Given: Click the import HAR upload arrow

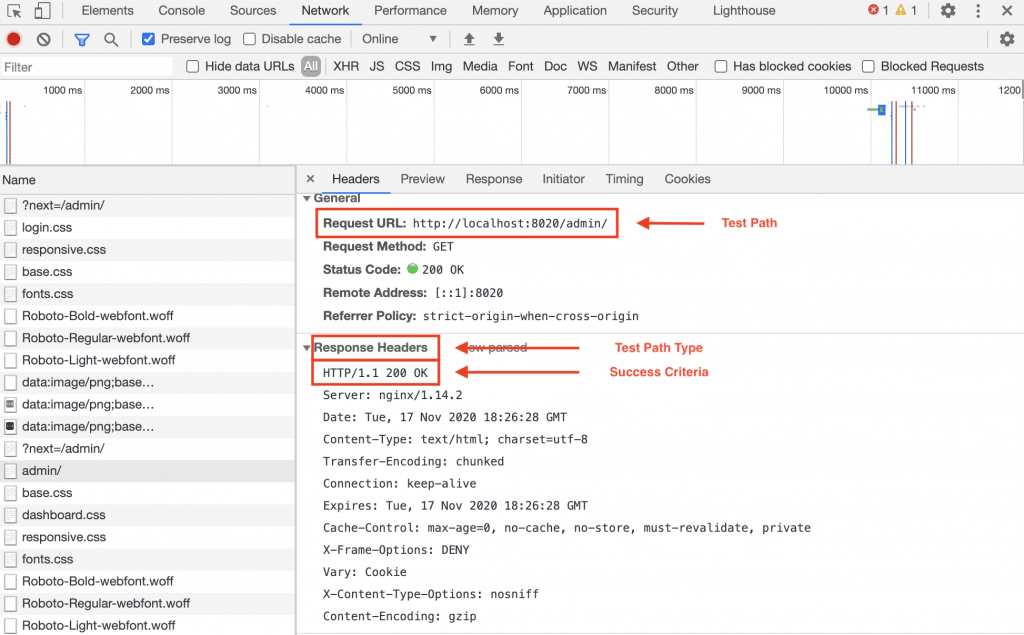Looking at the screenshot, I should [469, 39].
